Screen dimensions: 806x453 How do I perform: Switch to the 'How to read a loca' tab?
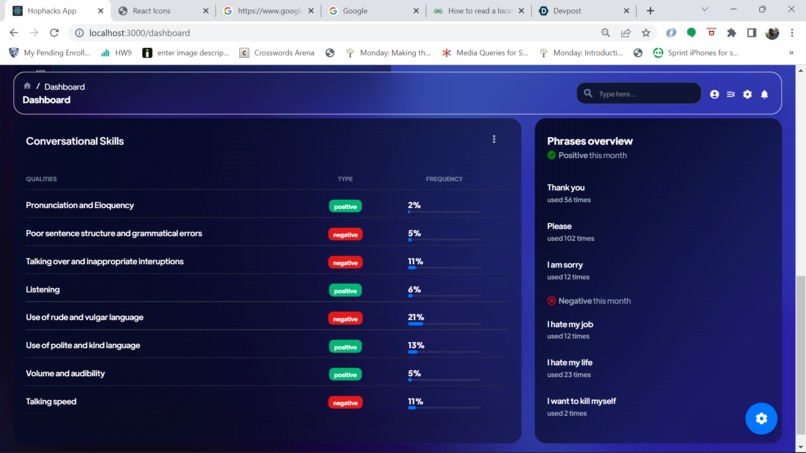pyautogui.click(x=479, y=11)
